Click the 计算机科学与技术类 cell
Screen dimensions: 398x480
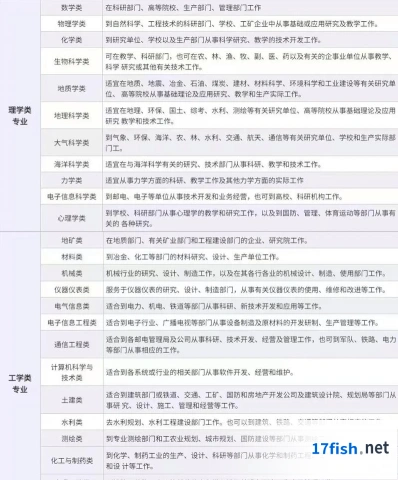72,372
